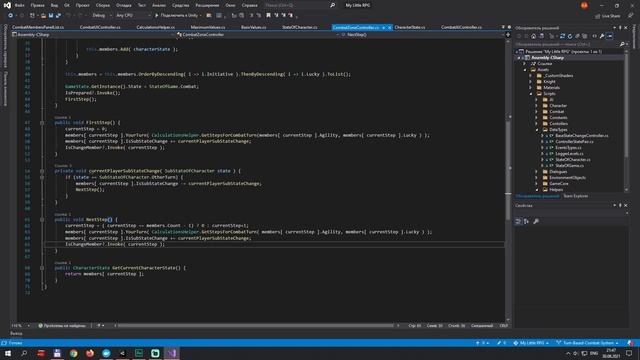Click the Solution Explorer search options icon
This screenshot has height=360, width=640.
pos(622,44)
